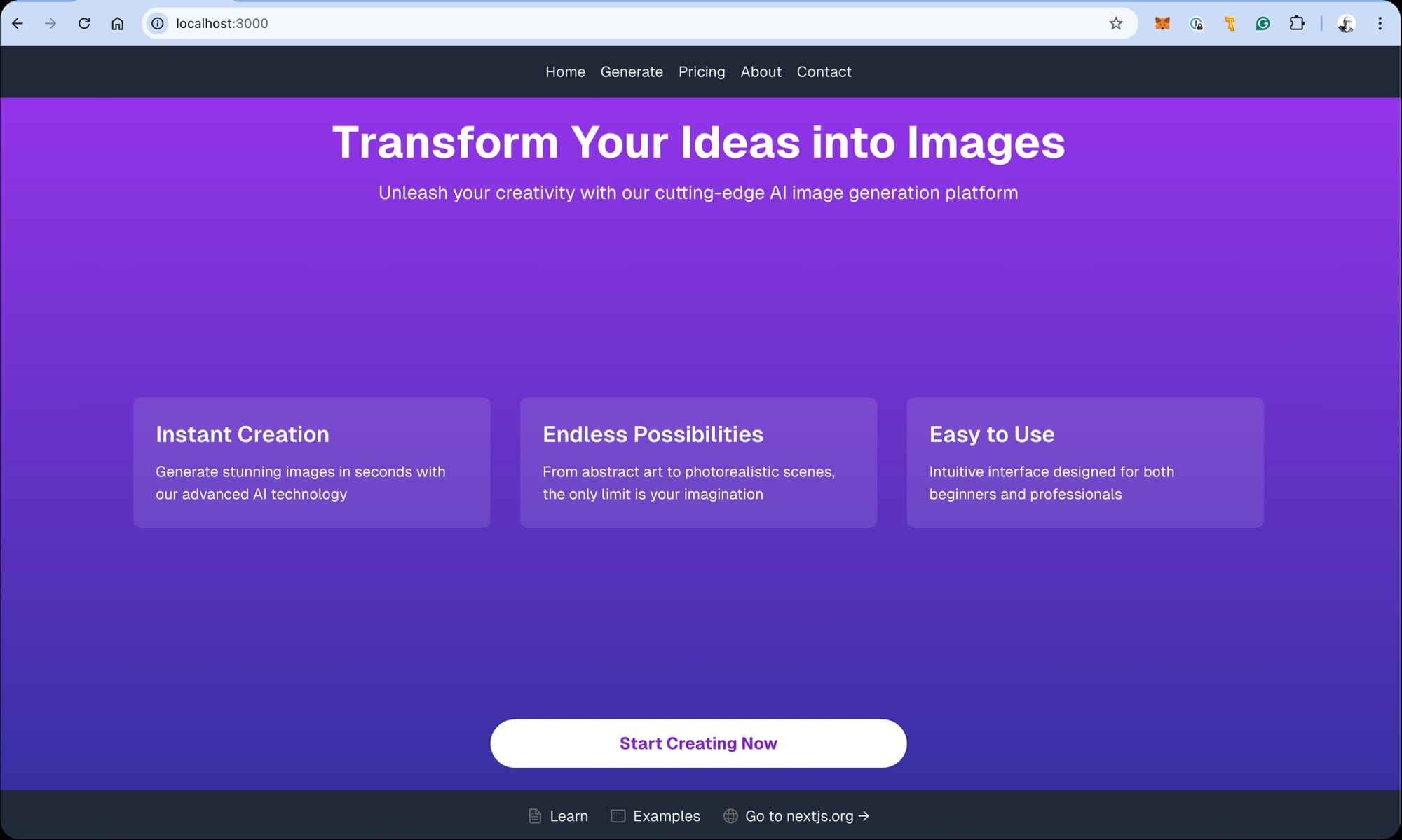
Task: Open the Chrome profile avatar
Action: click(x=1345, y=24)
